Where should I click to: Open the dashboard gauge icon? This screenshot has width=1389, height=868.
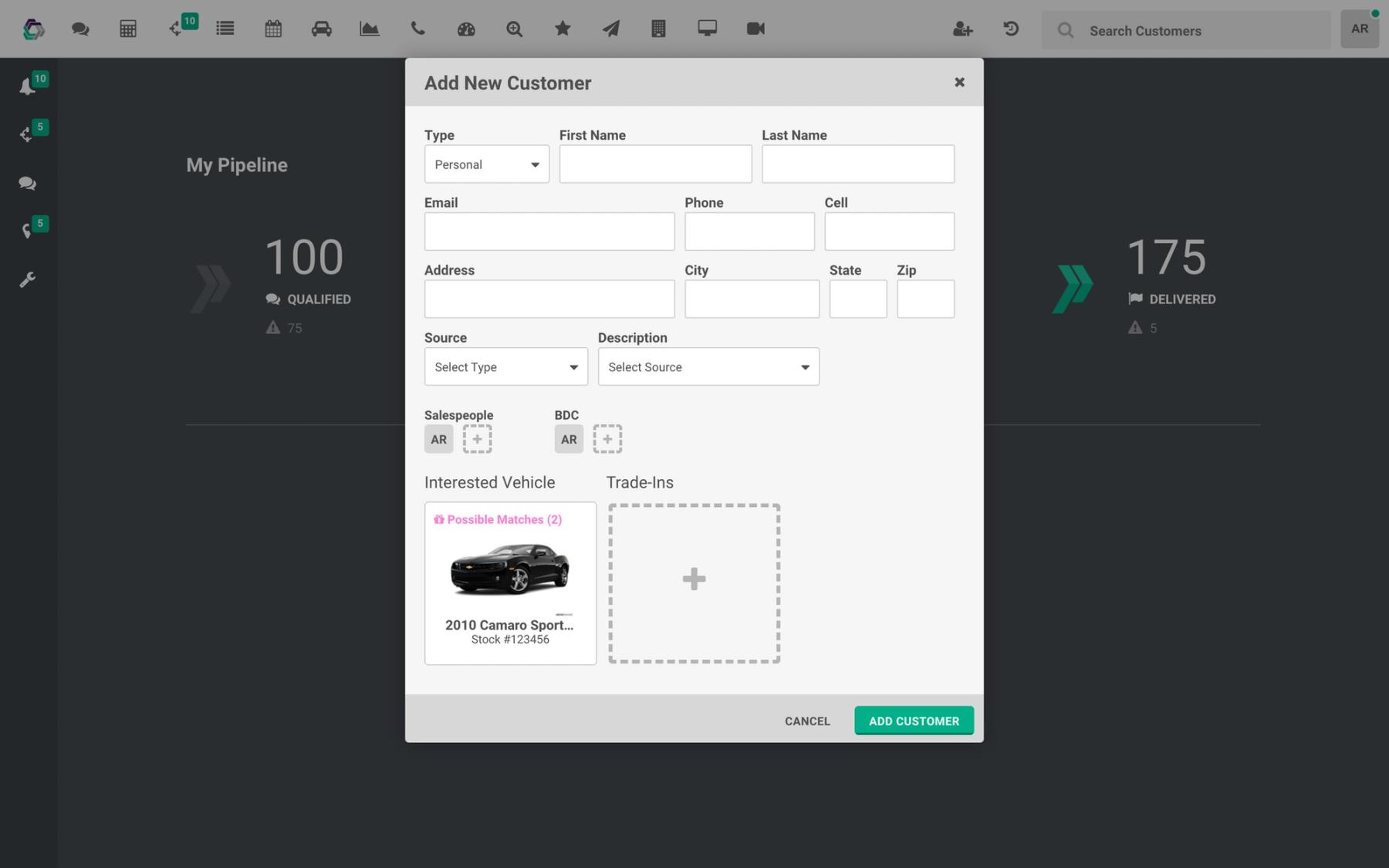pos(466,29)
